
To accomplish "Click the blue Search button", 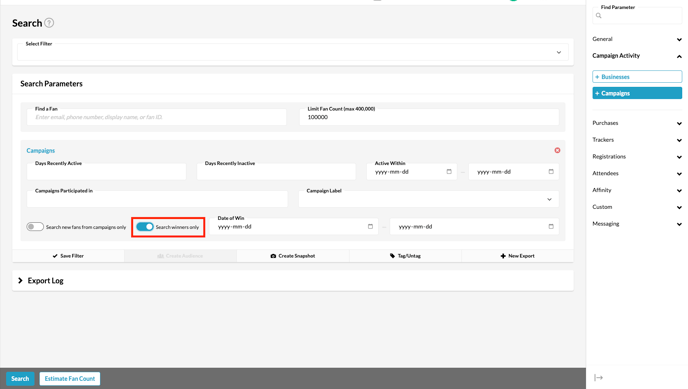I will [20, 378].
